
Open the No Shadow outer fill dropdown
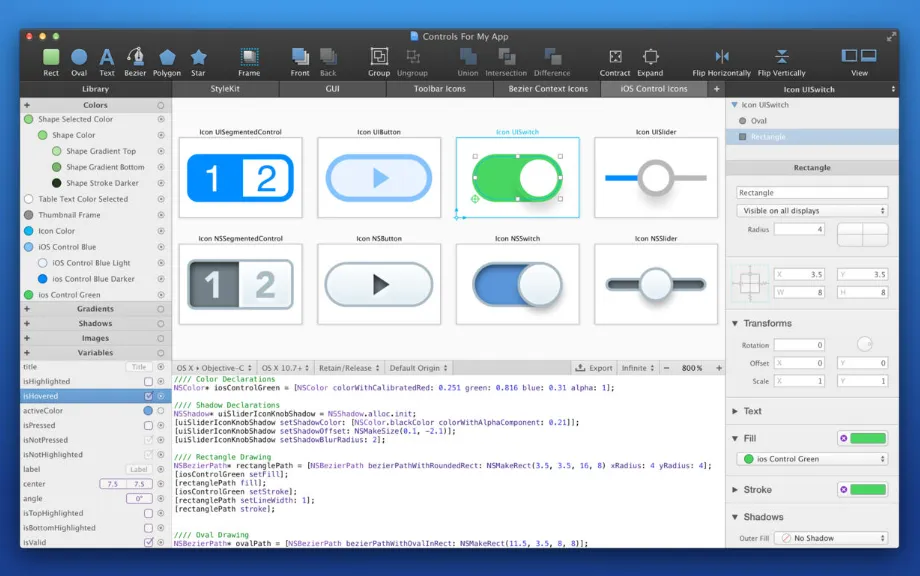(x=830, y=538)
